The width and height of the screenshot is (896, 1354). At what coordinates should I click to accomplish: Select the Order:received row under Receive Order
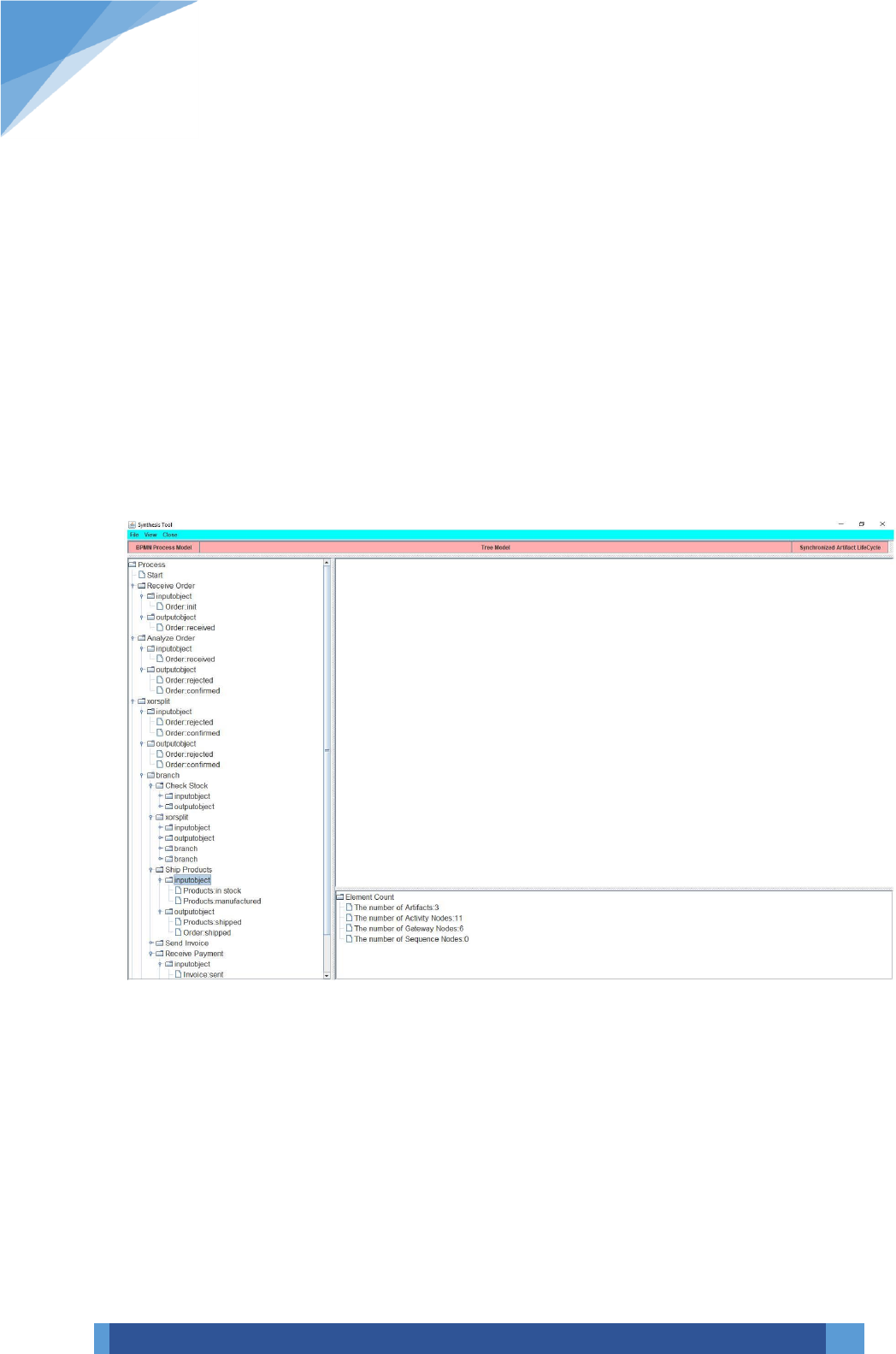click(x=186, y=628)
